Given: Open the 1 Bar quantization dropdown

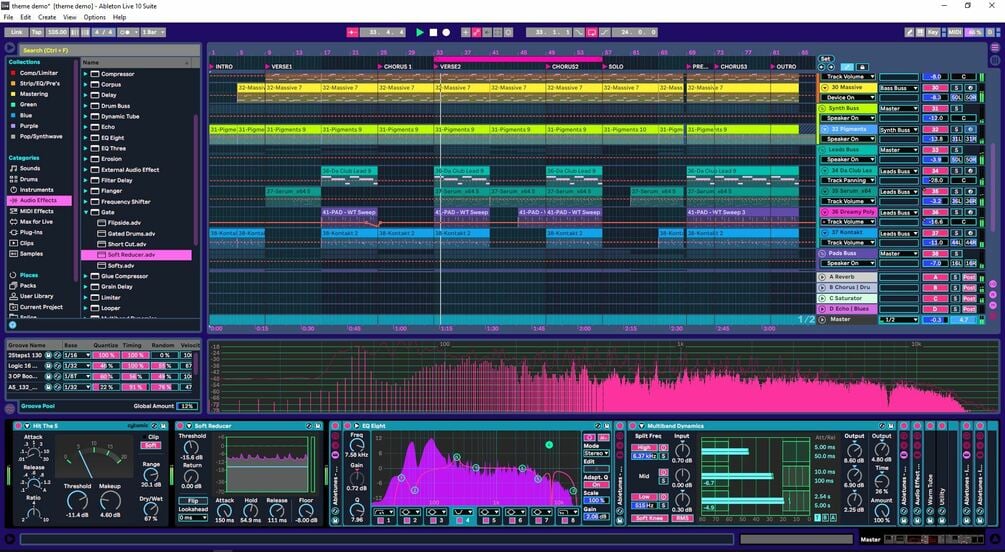Looking at the screenshot, I should 153,32.
